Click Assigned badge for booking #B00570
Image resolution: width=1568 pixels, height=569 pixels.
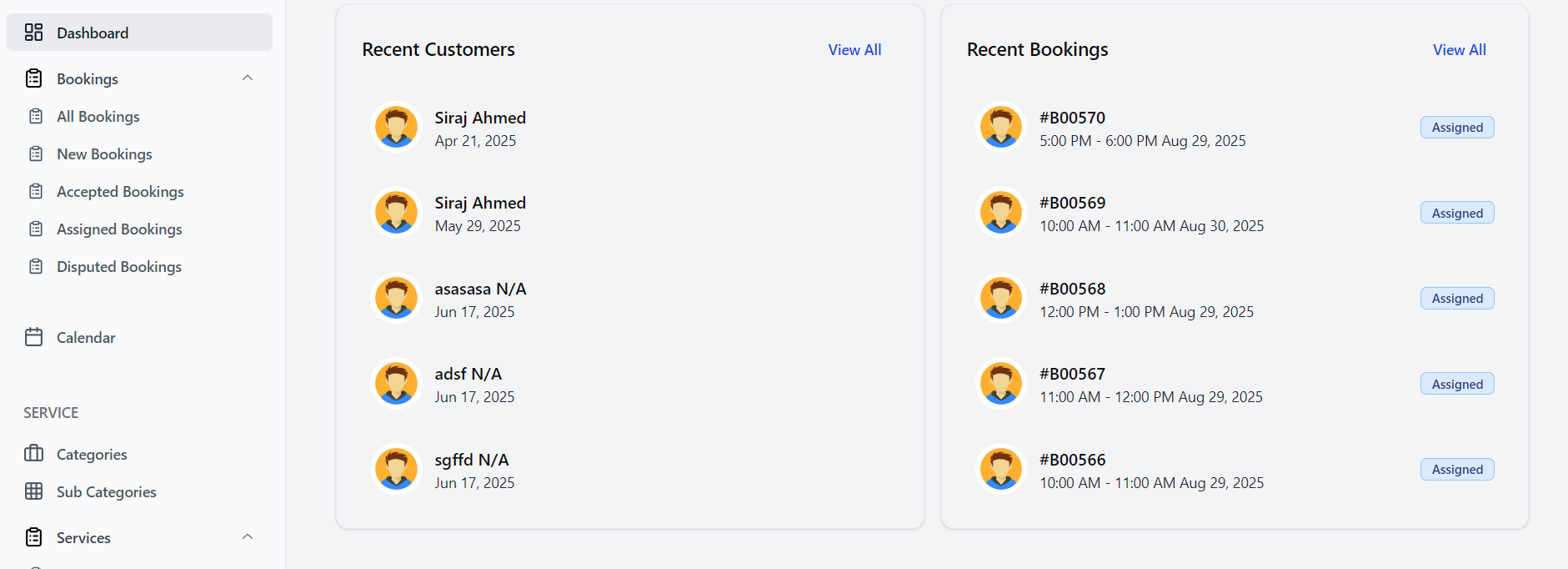[x=1456, y=128]
